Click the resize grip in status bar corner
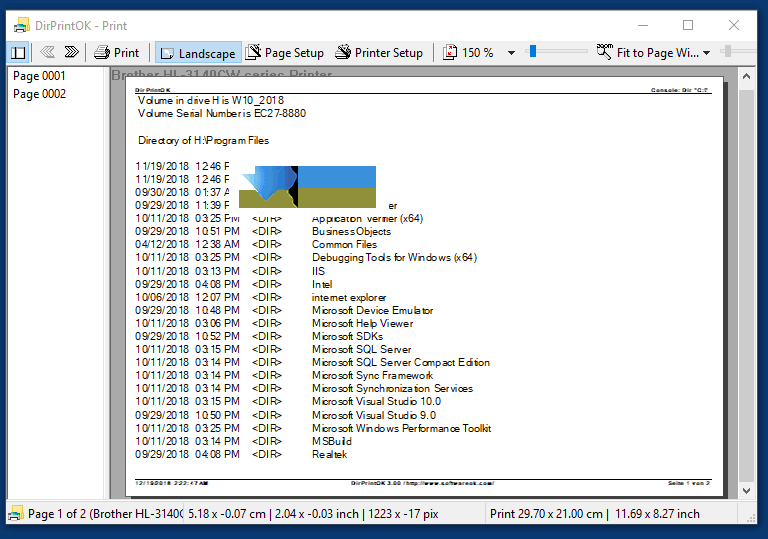Screen dimensions: 768x539 (x=750, y=518)
